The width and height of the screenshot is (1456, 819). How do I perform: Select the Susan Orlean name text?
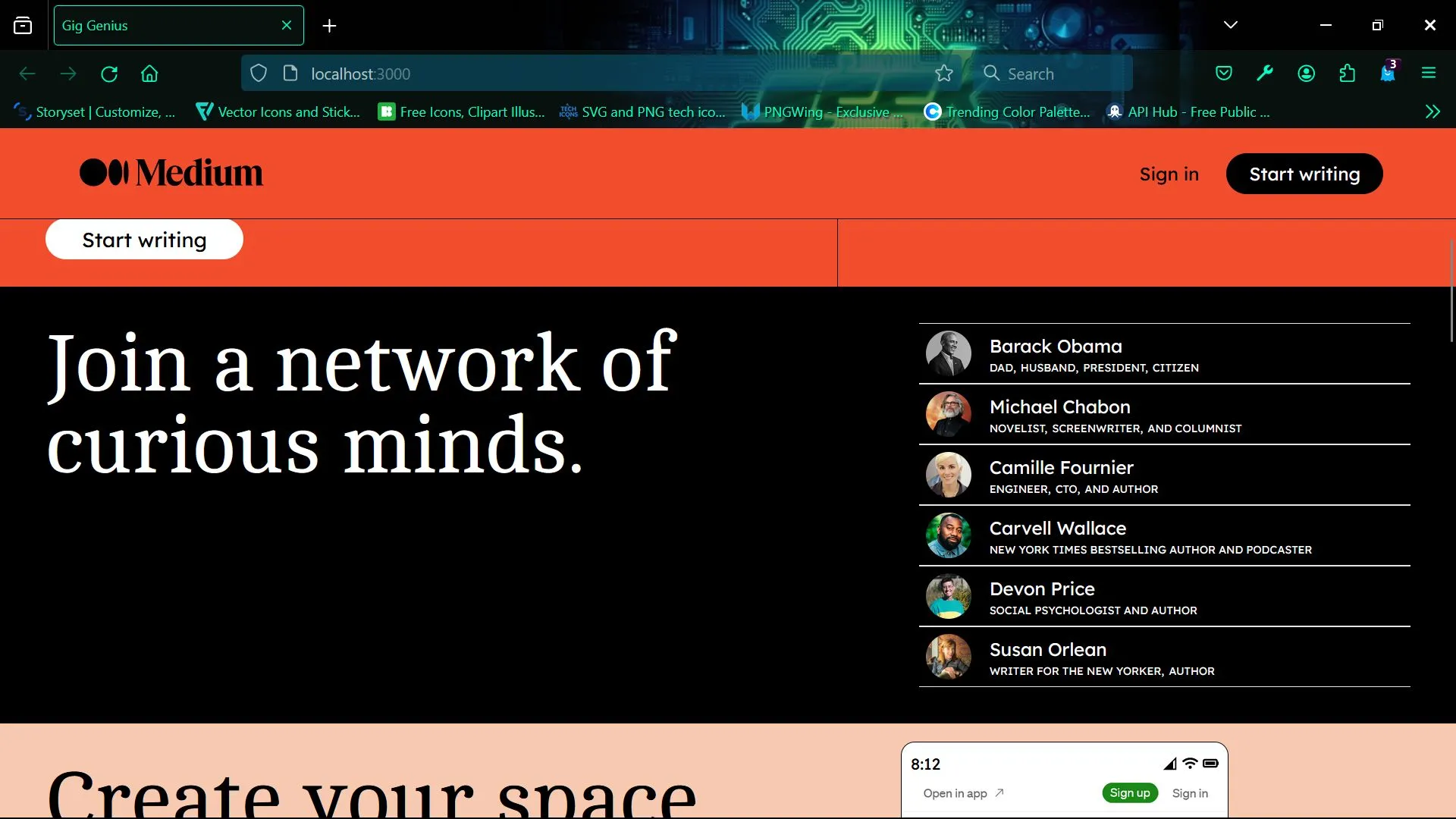[x=1048, y=650]
